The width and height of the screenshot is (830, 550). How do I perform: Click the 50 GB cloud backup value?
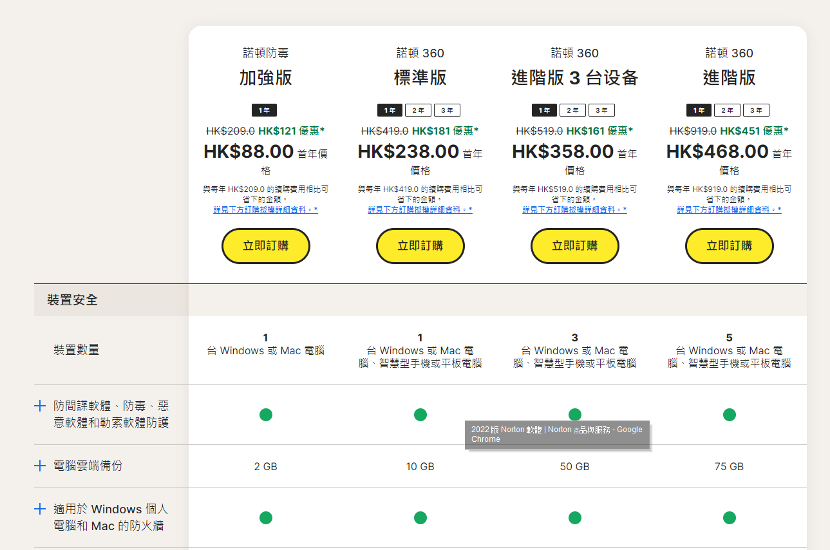[575, 466]
